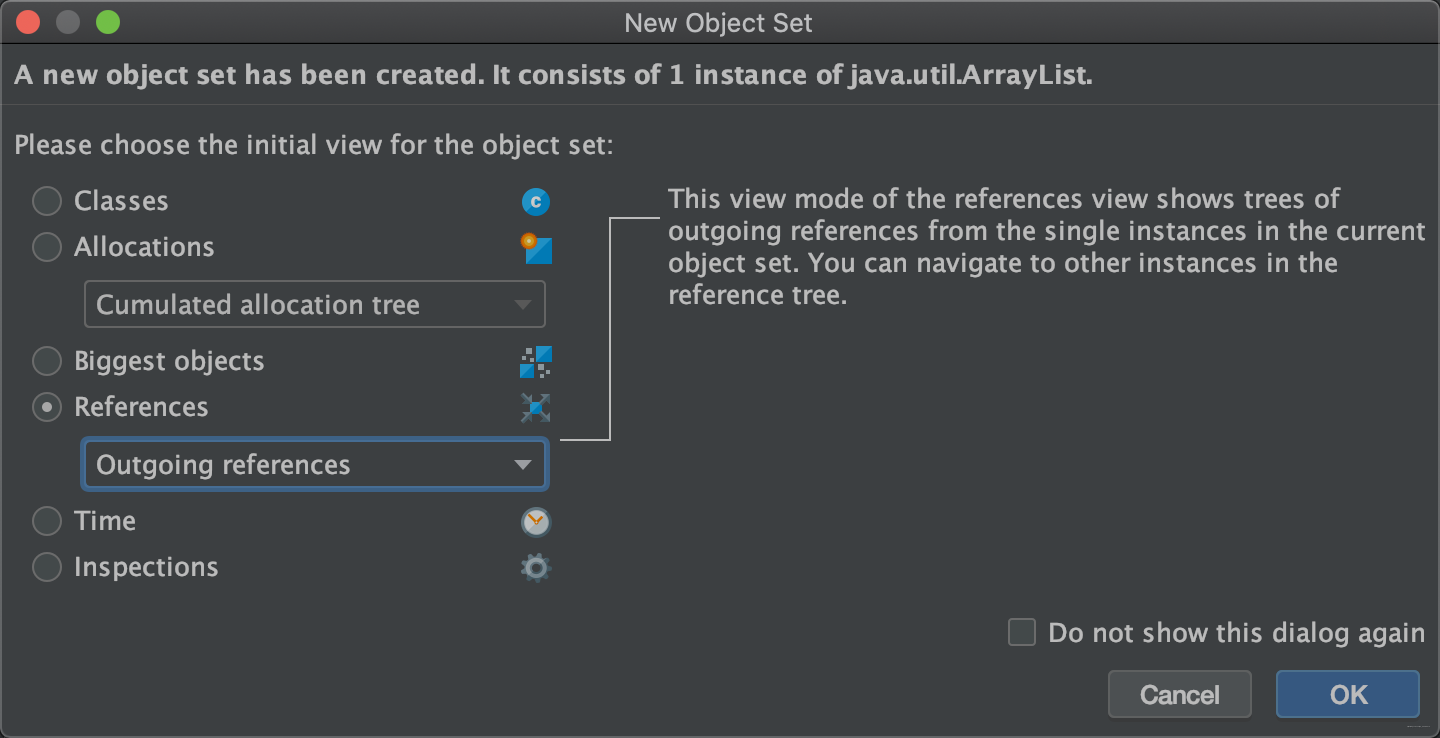Pick the Time radio option
Viewport: 1440px width, 738px height.
pyautogui.click(x=47, y=522)
